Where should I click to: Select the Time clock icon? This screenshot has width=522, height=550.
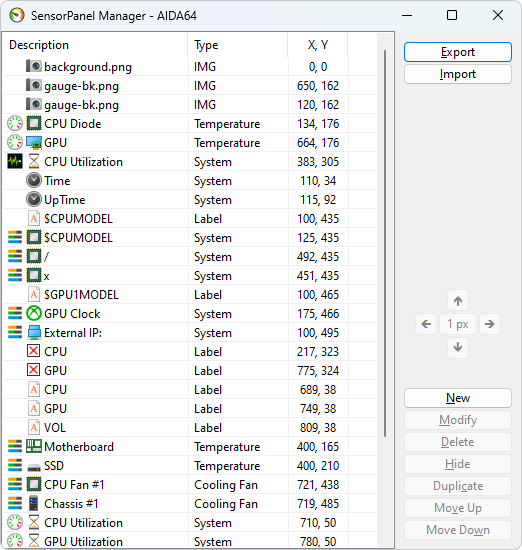tap(34, 180)
